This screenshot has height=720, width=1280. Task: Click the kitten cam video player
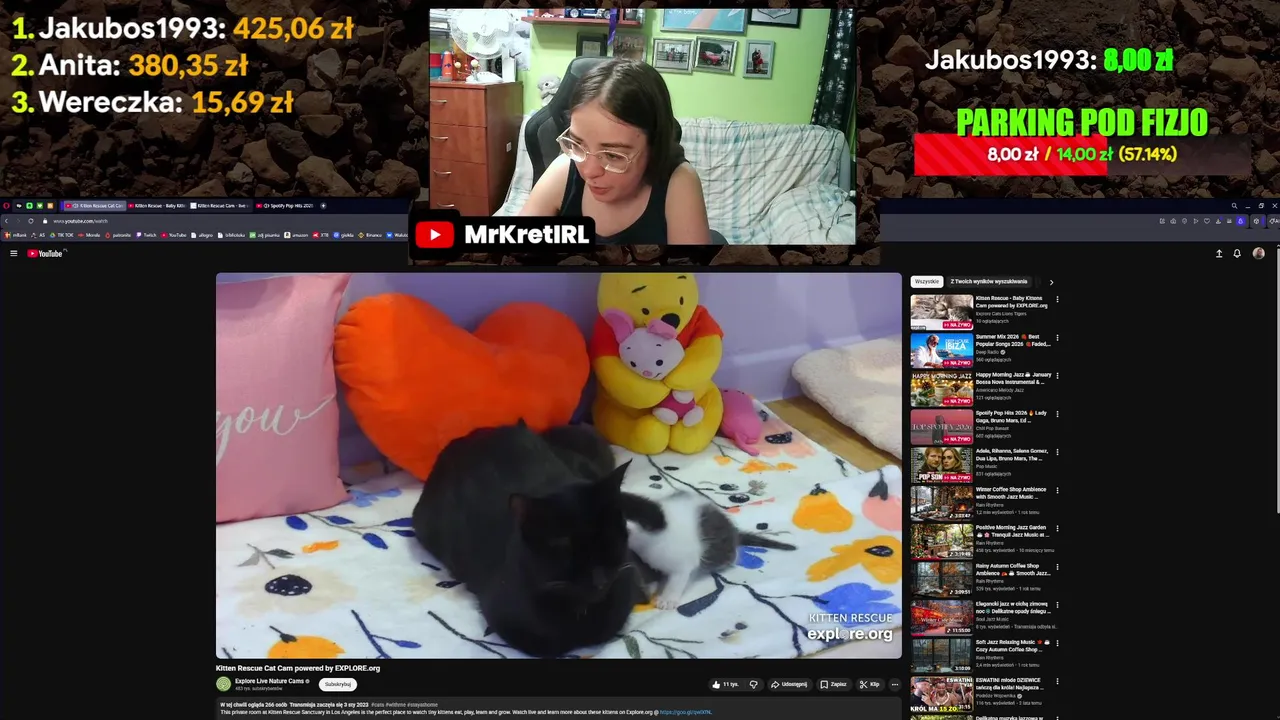[558, 465]
